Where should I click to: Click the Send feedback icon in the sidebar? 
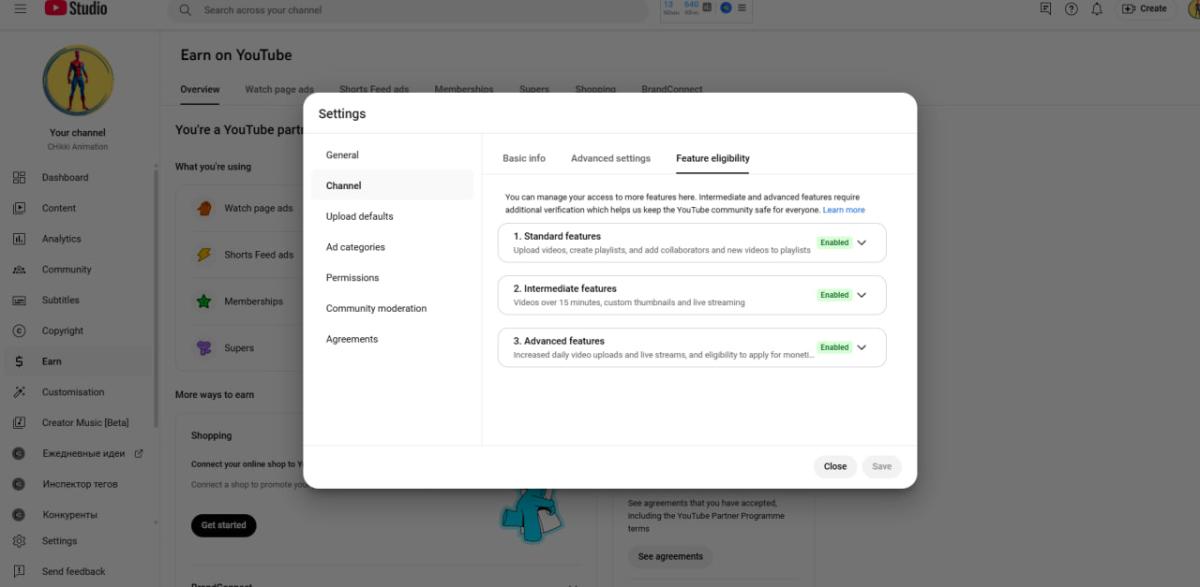(x=19, y=572)
